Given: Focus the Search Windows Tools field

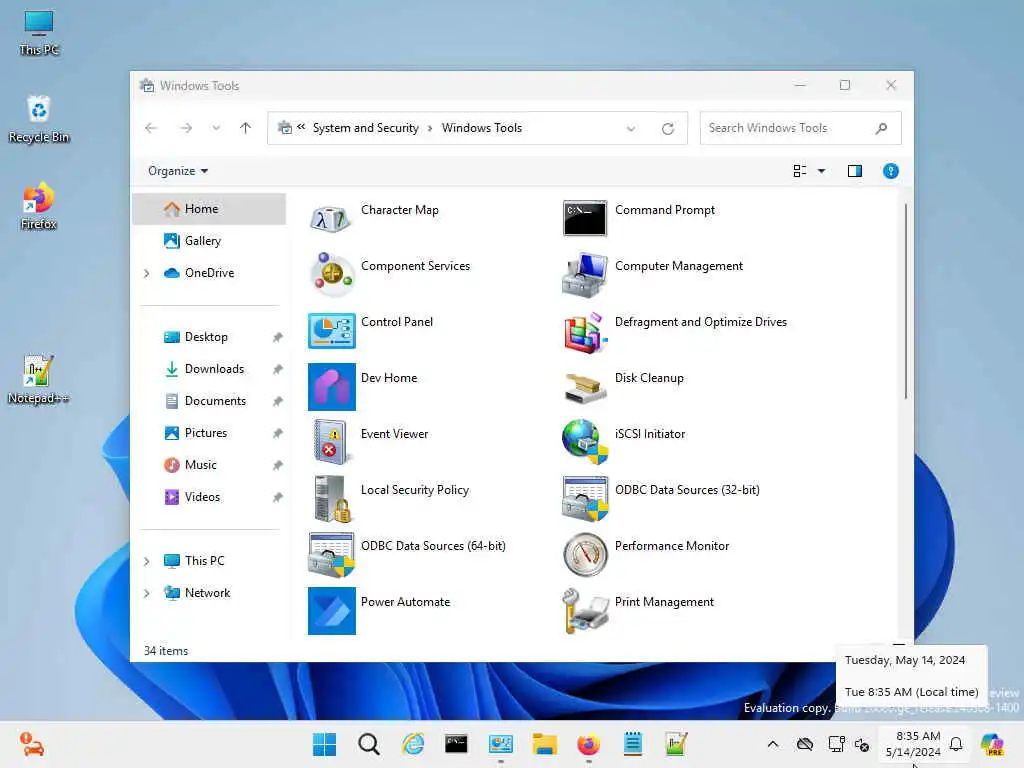Looking at the screenshot, I should click(x=800, y=128).
